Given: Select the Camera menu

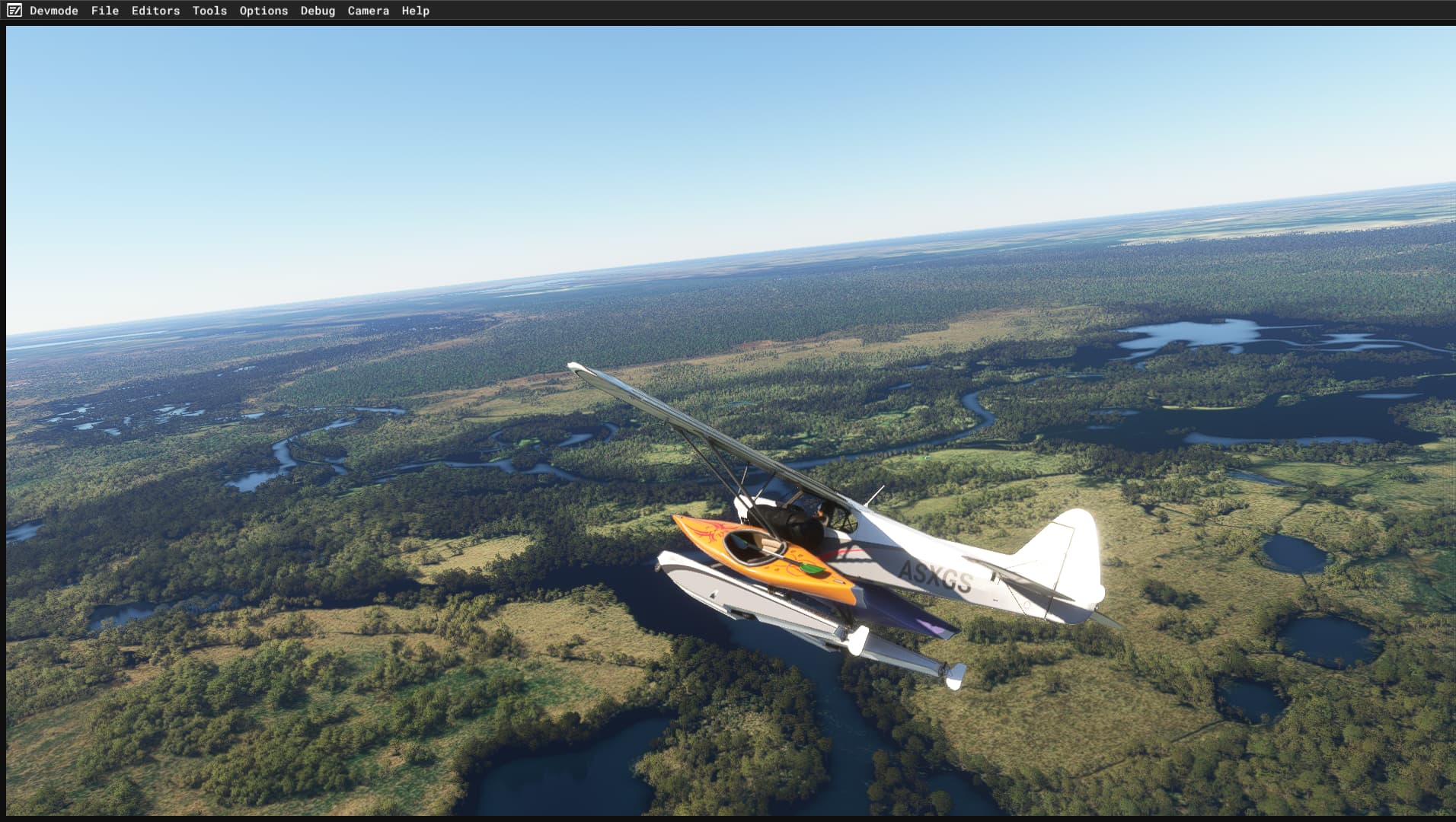Looking at the screenshot, I should click(368, 11).
